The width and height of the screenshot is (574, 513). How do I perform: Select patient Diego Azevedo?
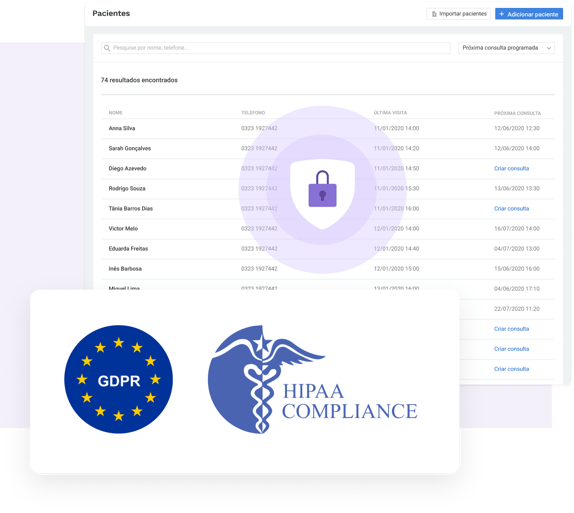pyautogui.click(x=127, y=168)
